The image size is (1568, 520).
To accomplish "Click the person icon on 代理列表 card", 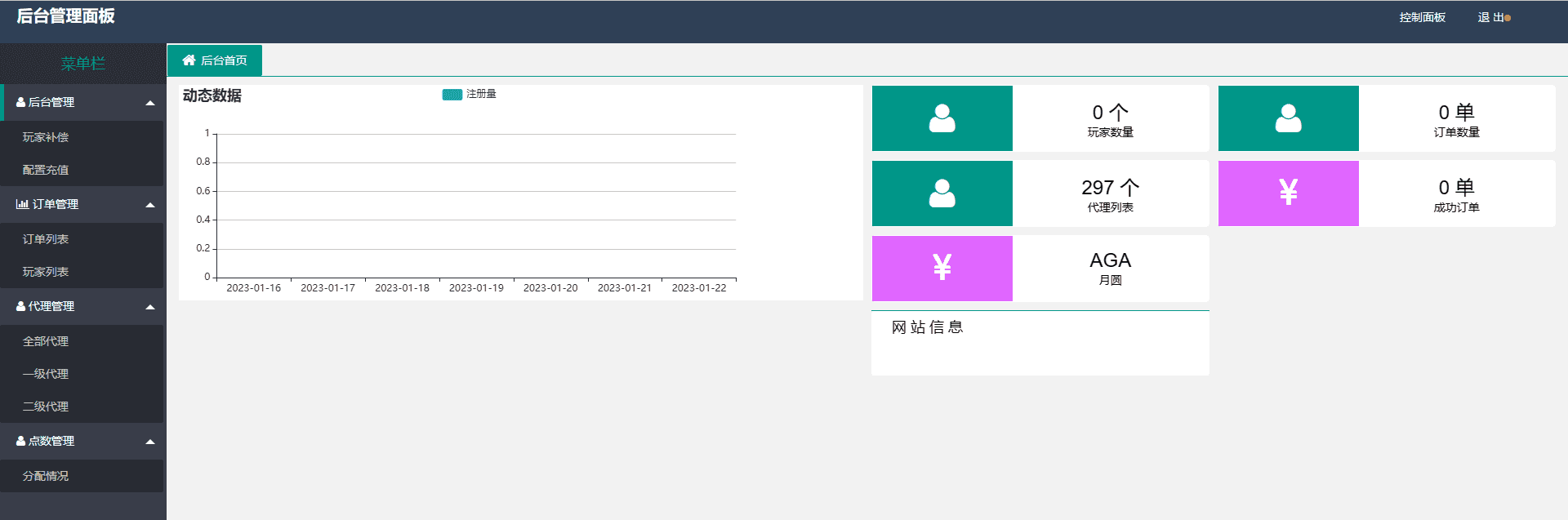I will [942, 193].
